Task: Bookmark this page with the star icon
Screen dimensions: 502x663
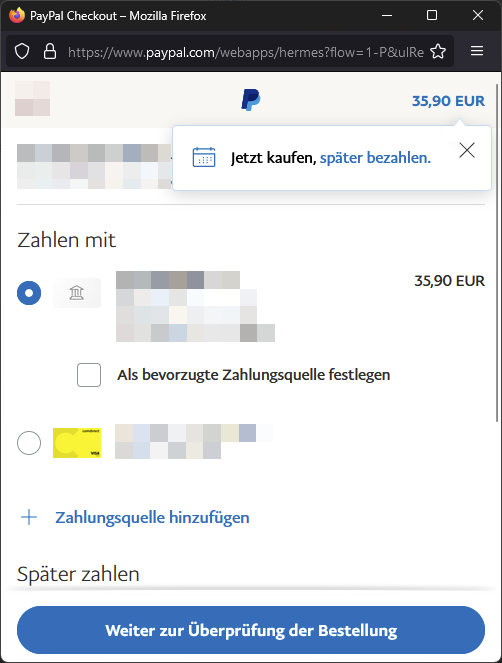Action: coord(438,52)
